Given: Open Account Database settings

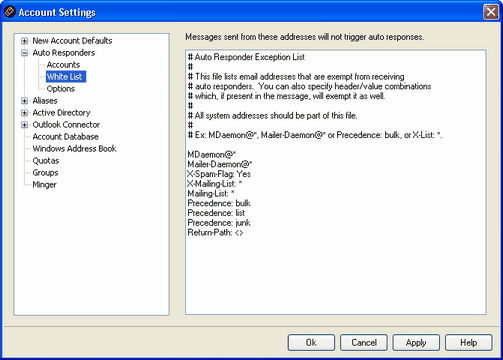Looking at the screenshot, I should pyautogui.click(x=65, y=137).
